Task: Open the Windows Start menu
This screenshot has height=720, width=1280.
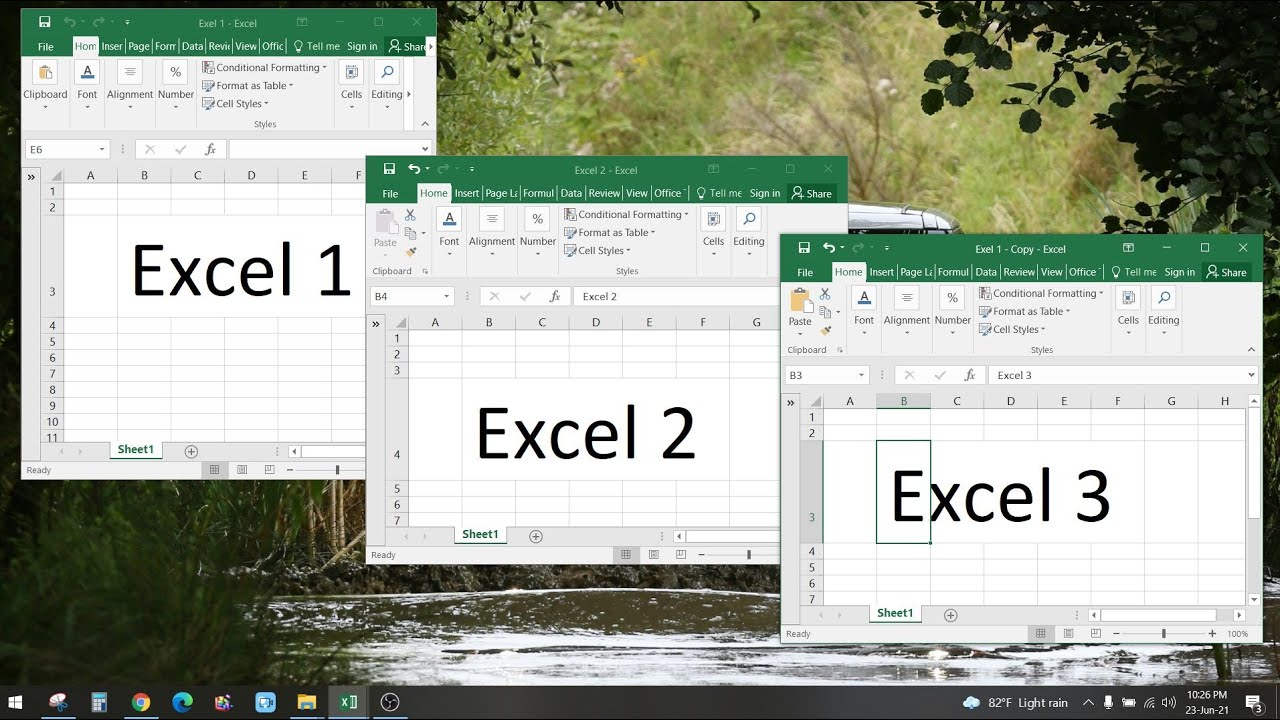Action: pyautogui.click(x=16, y=702)
